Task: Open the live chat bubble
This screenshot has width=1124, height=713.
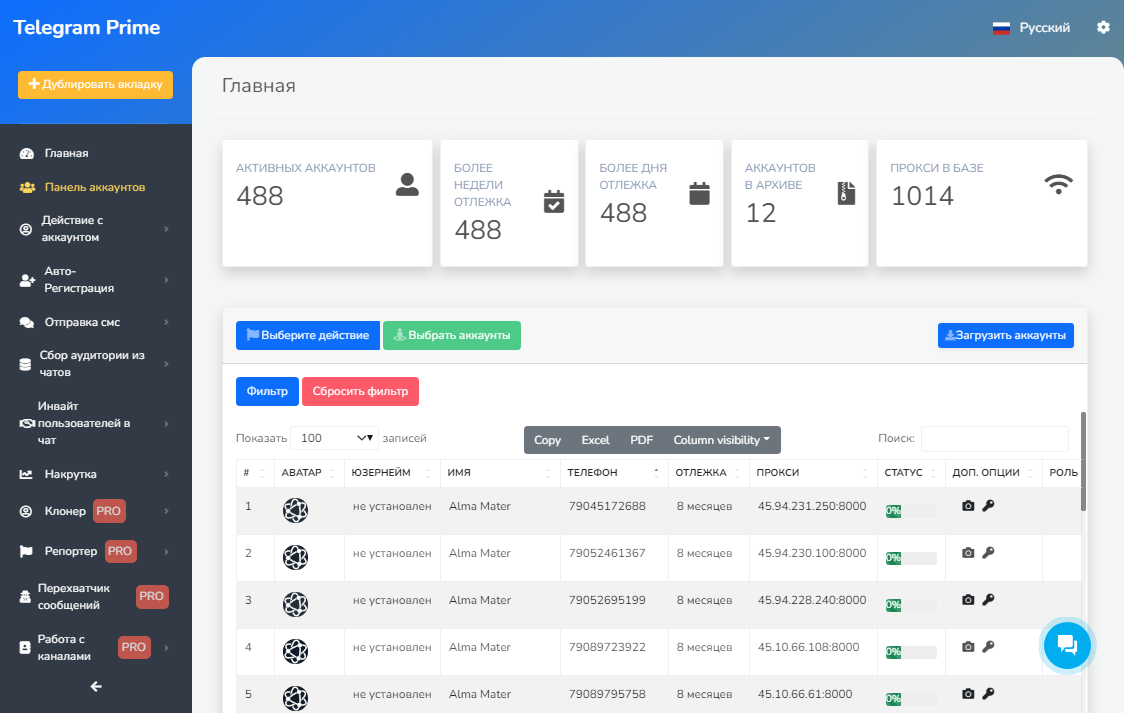Action: point(1066,645)
